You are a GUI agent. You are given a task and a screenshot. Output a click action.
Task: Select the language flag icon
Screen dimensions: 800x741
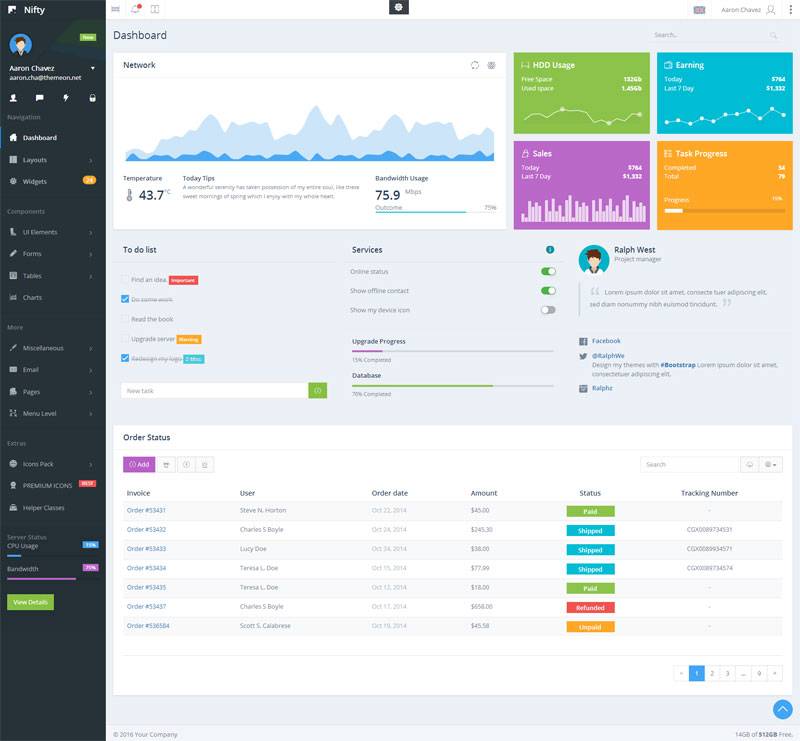point(699,9)
